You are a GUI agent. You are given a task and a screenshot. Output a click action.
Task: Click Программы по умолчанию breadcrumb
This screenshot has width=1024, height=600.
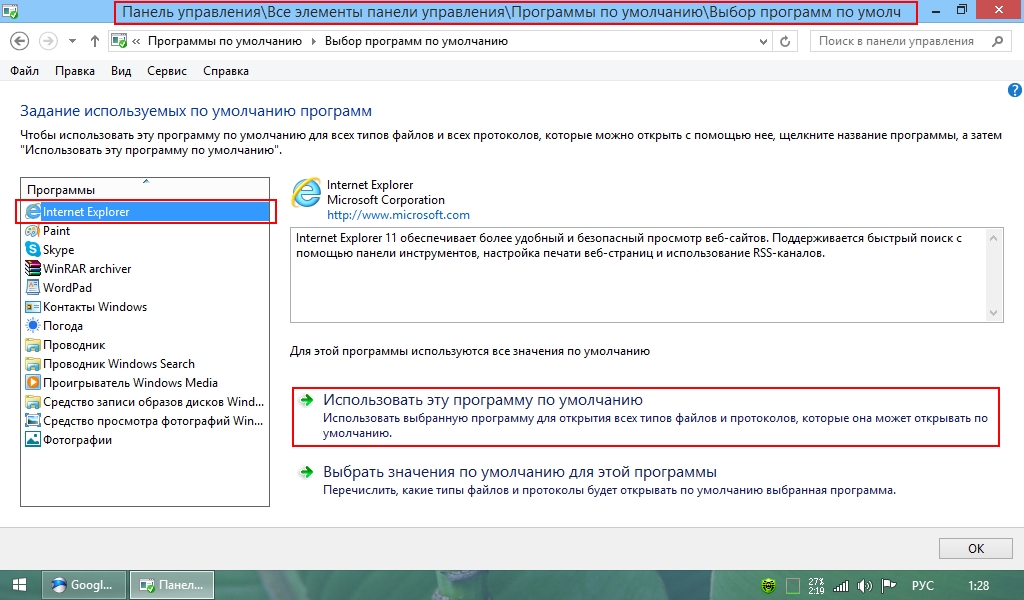tap(225, 41)
